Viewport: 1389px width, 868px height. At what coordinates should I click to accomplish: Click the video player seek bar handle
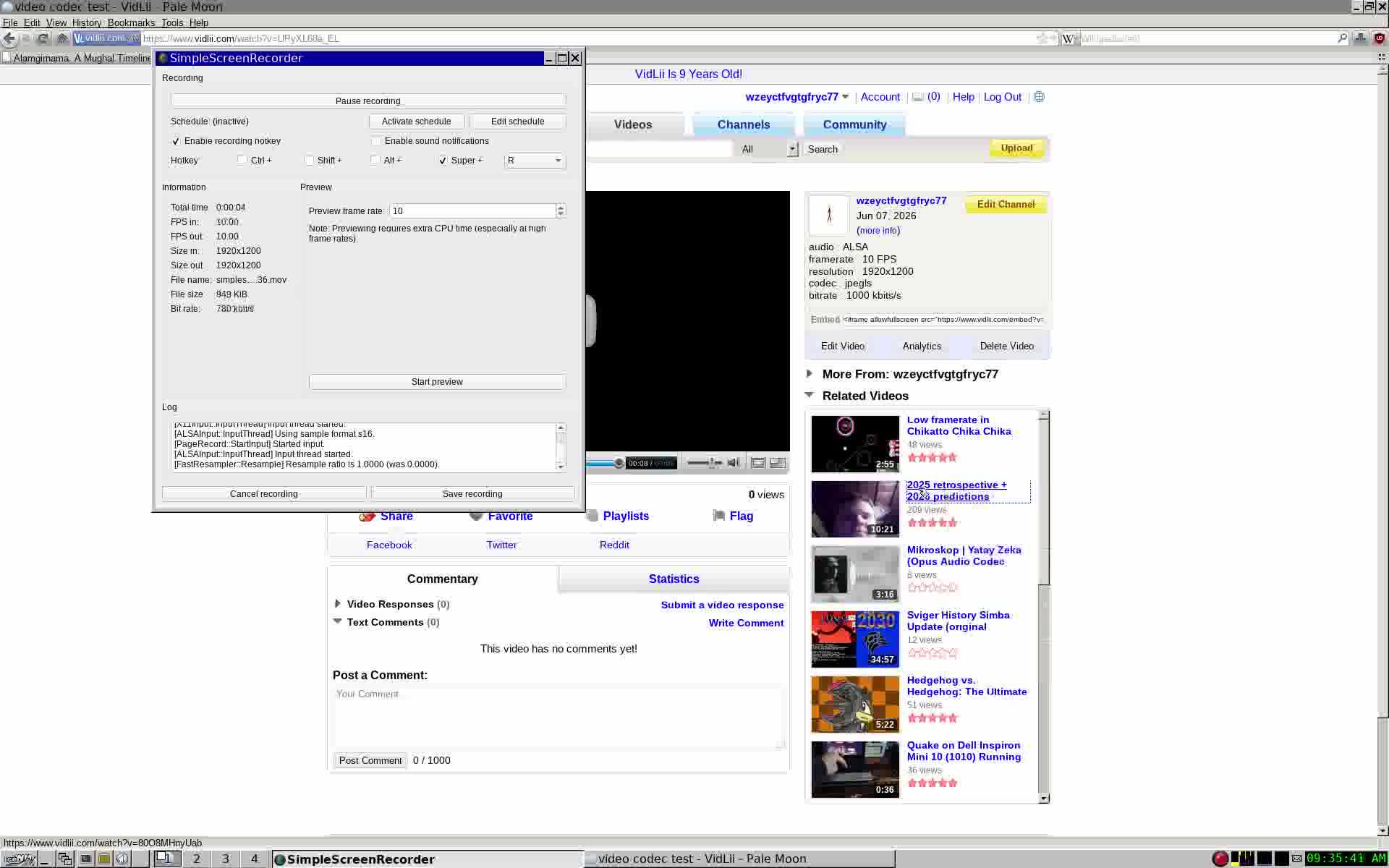[x=619, y=463]
